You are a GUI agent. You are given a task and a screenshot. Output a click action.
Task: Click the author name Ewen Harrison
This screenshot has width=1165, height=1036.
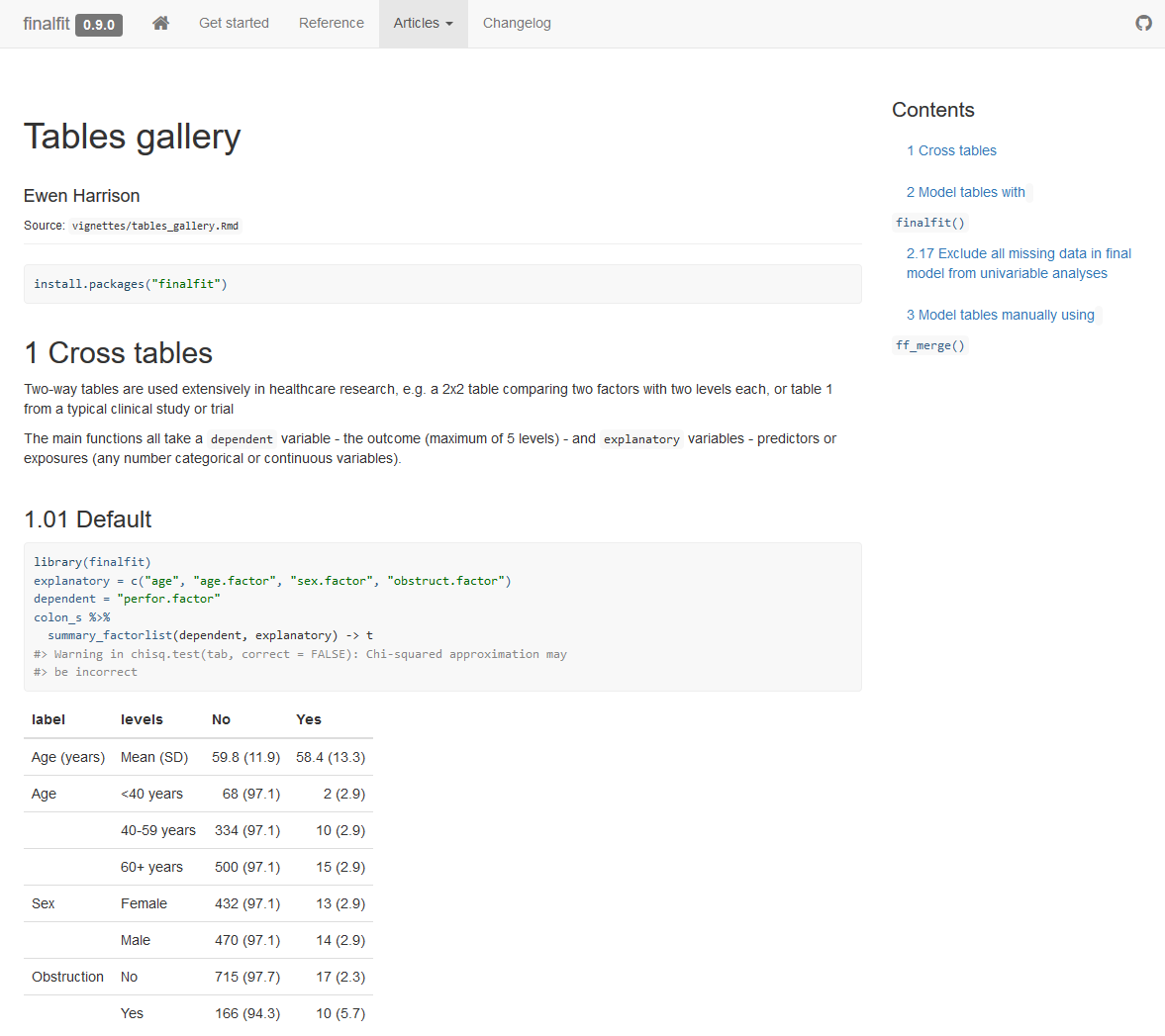pos(81,195)
